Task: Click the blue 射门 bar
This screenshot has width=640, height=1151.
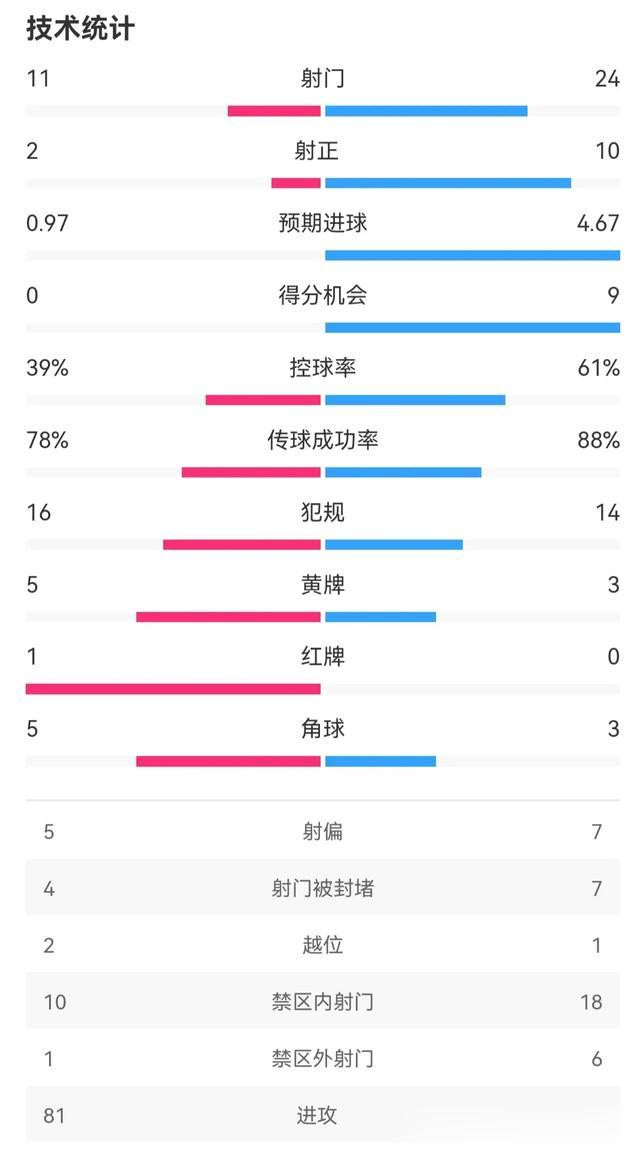Action: click(426, 111)
